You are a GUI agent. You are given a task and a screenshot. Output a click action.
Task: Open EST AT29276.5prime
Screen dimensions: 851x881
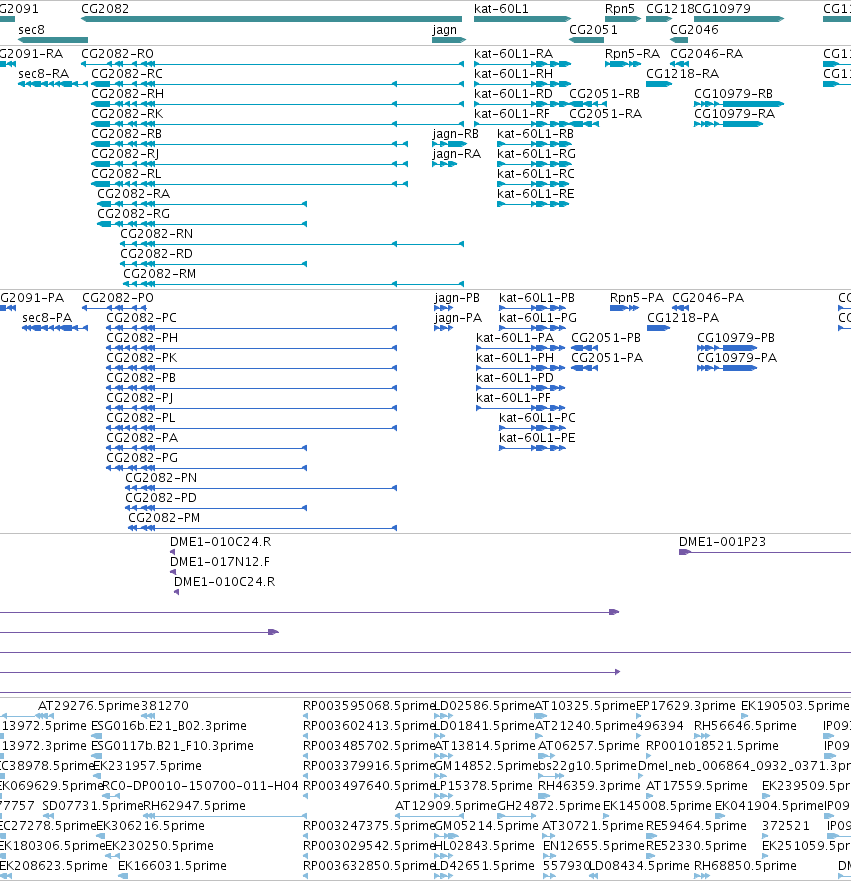tap(44, 716)
